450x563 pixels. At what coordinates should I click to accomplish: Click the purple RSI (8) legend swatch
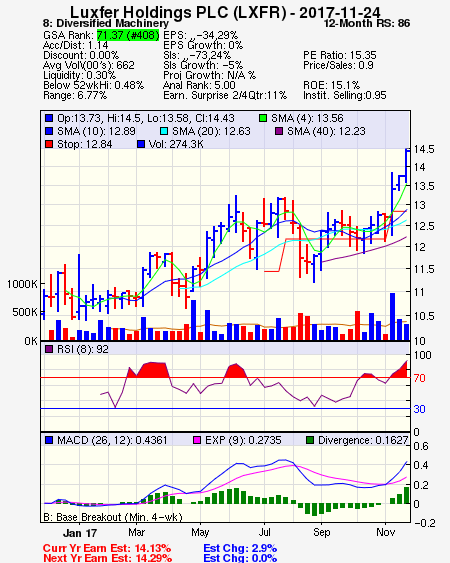[49, 349]
